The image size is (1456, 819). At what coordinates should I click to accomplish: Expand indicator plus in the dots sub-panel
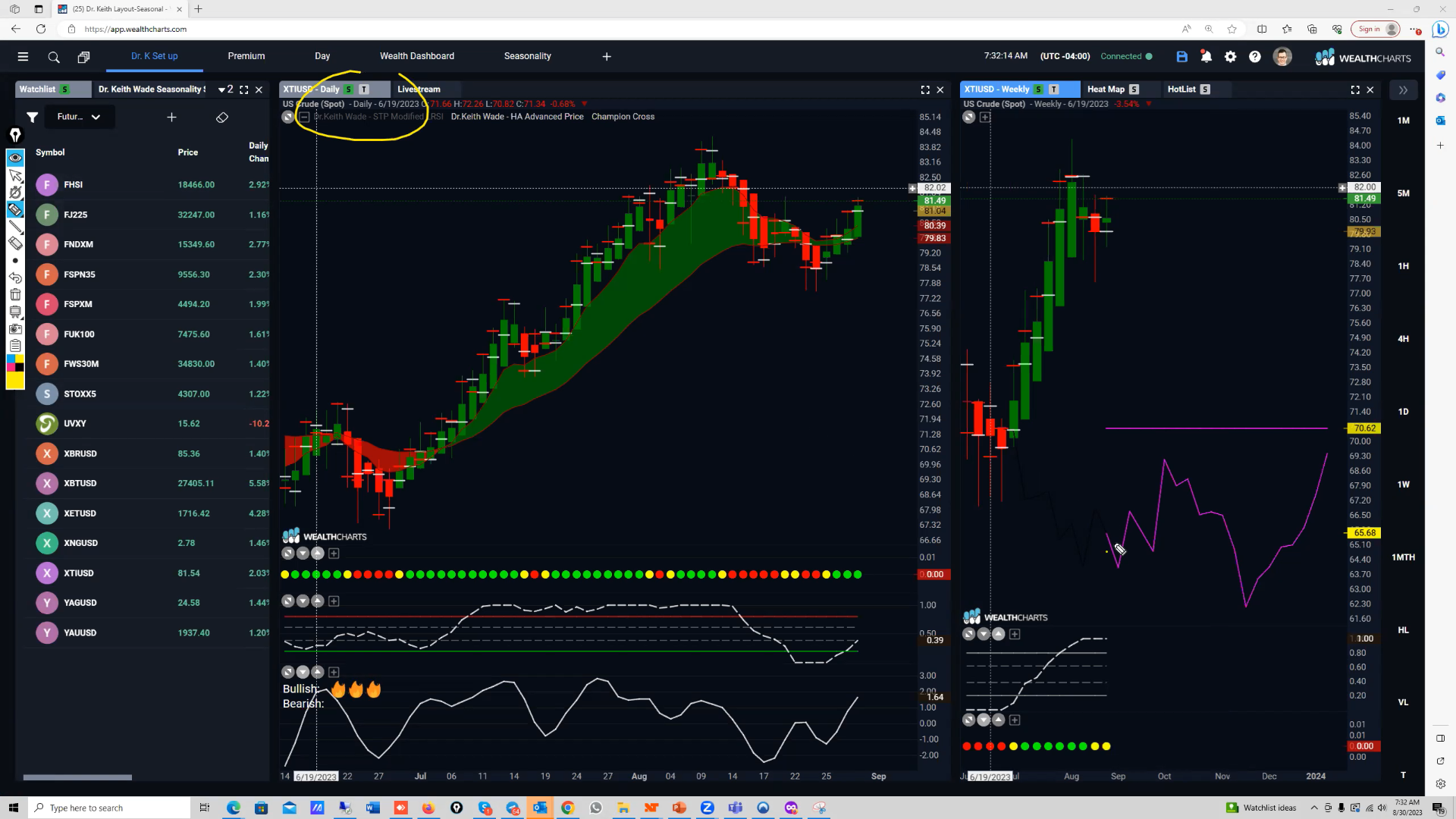click(334, 554)
